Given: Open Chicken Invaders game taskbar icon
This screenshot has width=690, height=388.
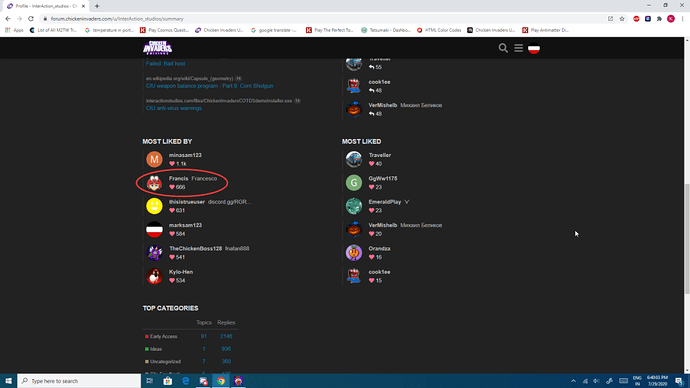Looking at the screenshot, I should 239,381.
